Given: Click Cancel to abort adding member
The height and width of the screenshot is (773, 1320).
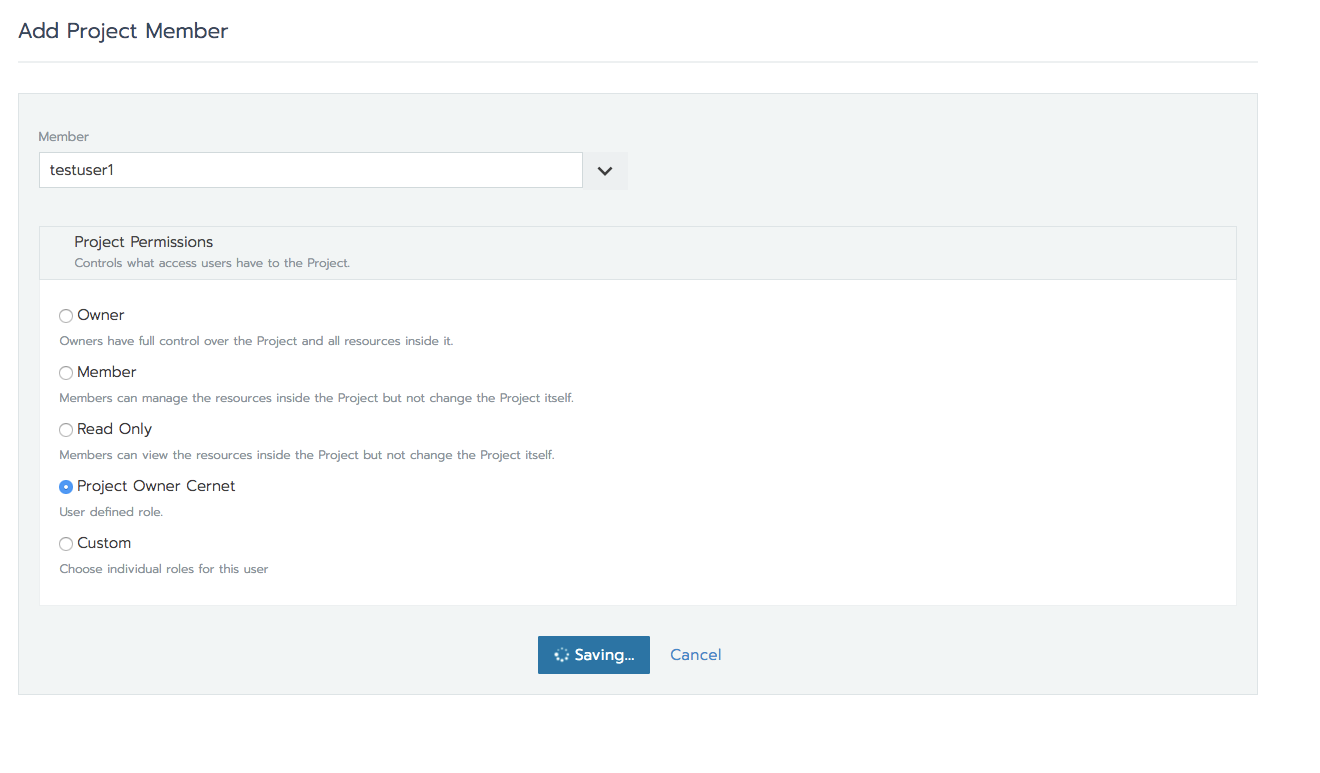Looking at the screenshot, I should click(x=695, y=654).
